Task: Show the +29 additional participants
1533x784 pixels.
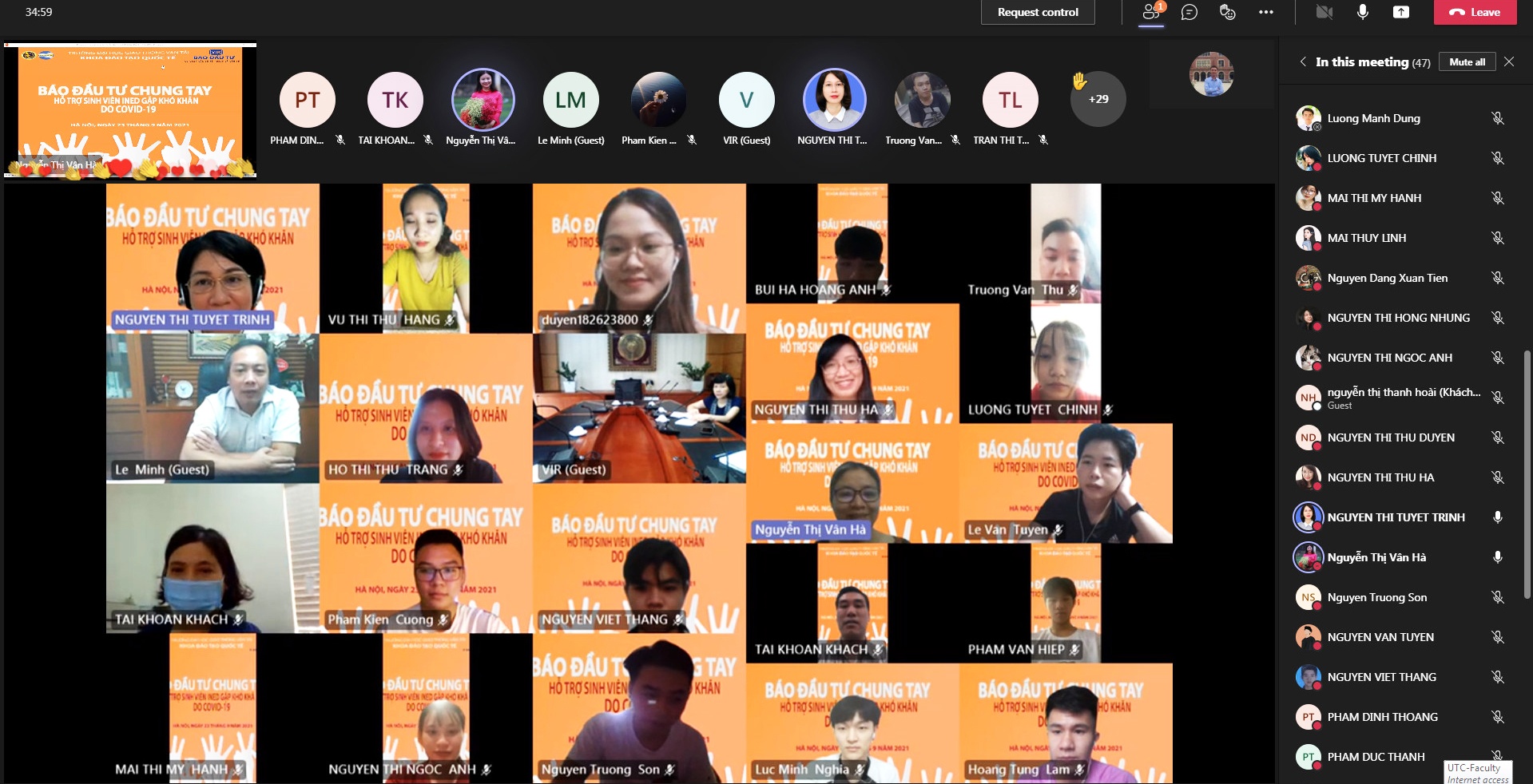Action: tap(1098, 99)
